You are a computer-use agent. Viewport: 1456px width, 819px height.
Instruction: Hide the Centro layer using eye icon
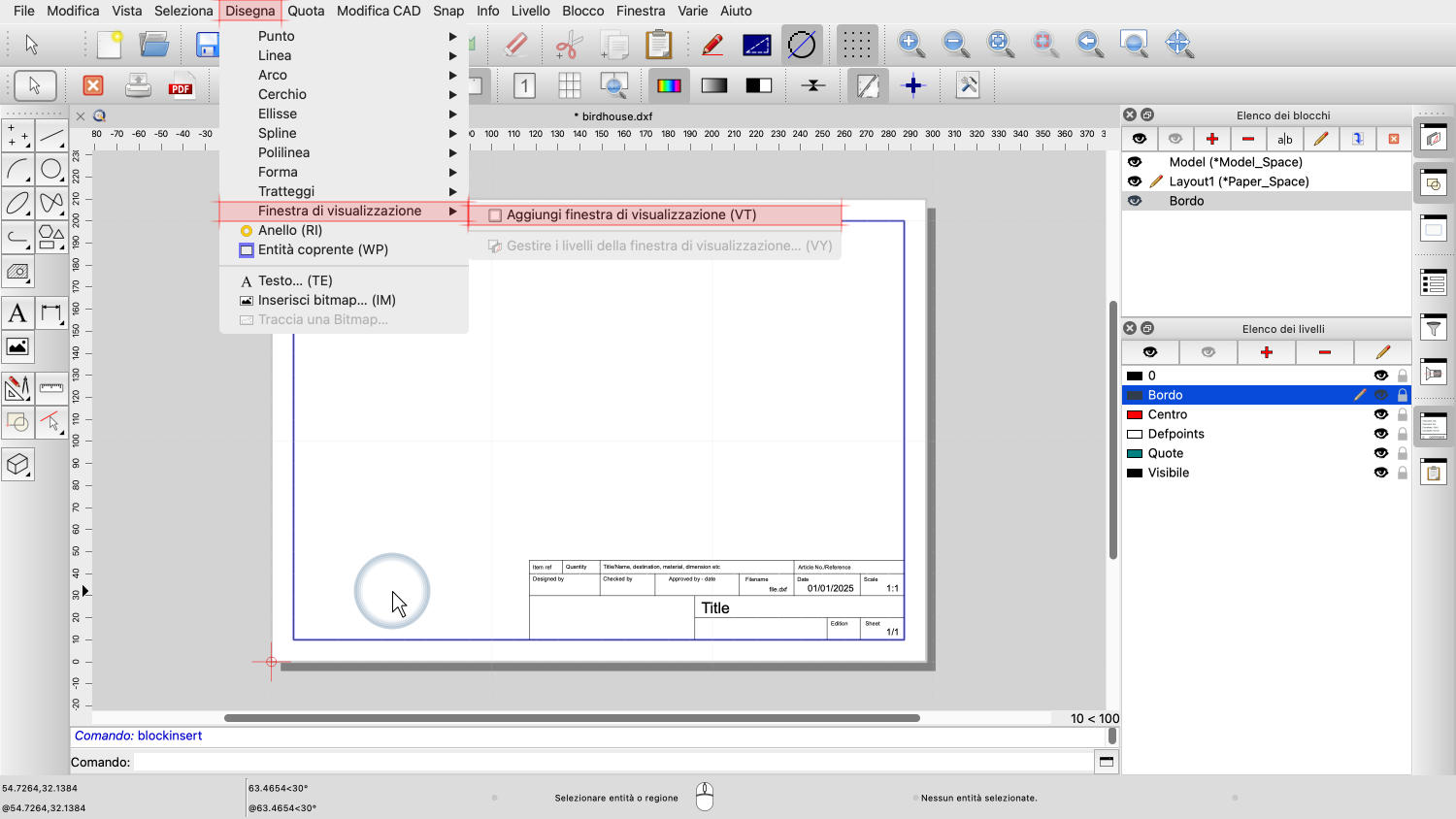[1380, 414]
